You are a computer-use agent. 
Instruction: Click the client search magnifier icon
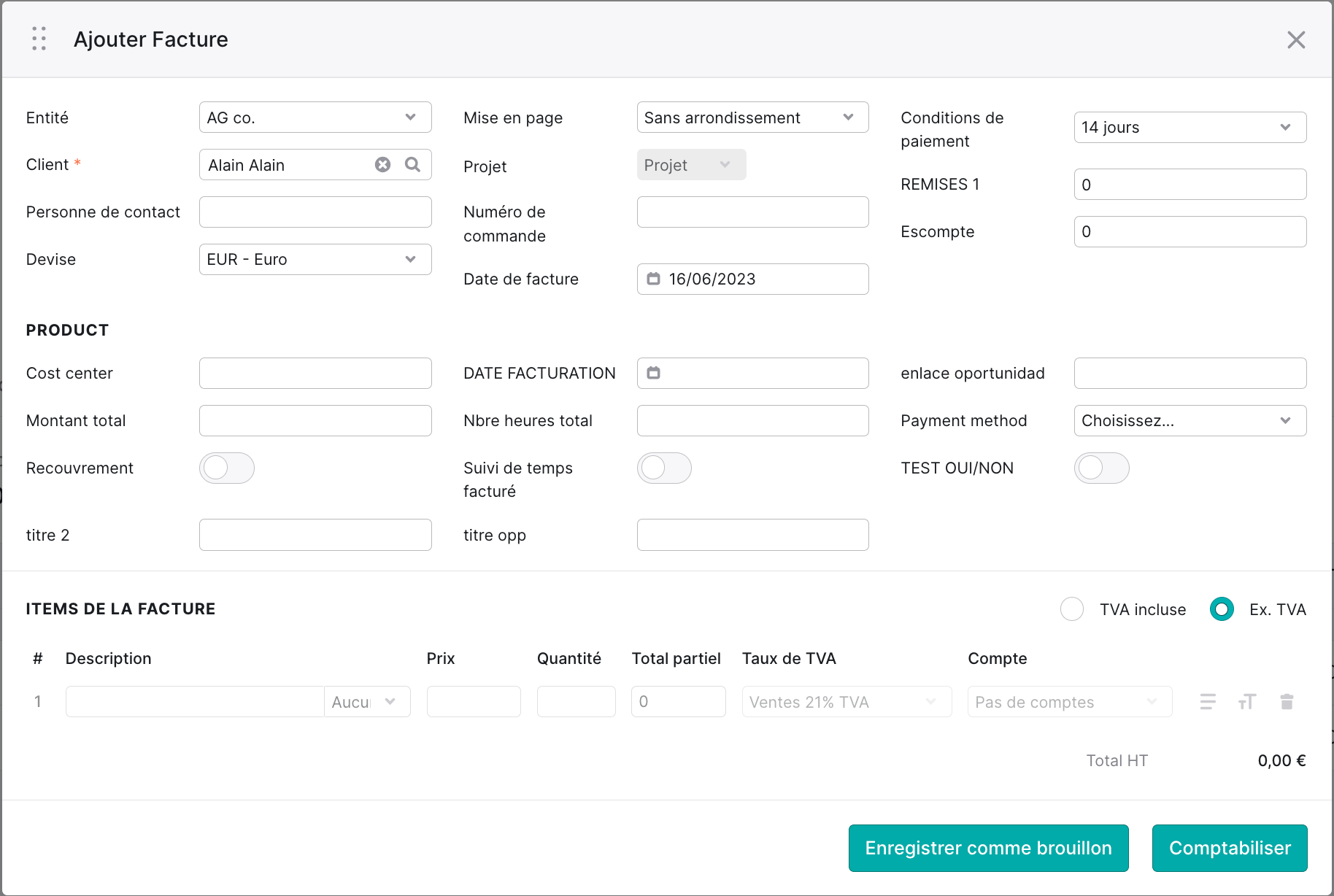click(412, 165)
